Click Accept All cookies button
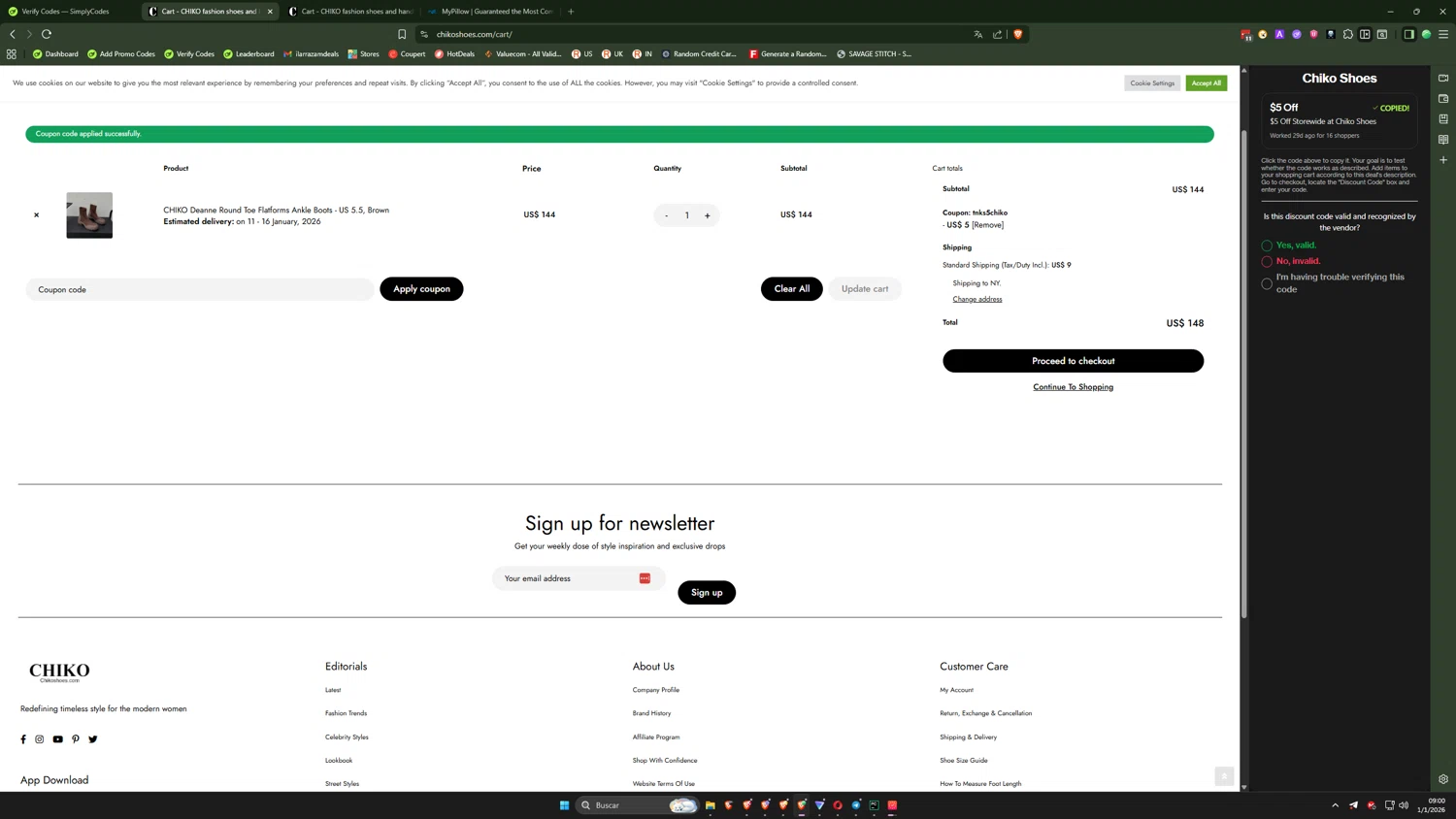The image size is (1456, 819). 1207,83
